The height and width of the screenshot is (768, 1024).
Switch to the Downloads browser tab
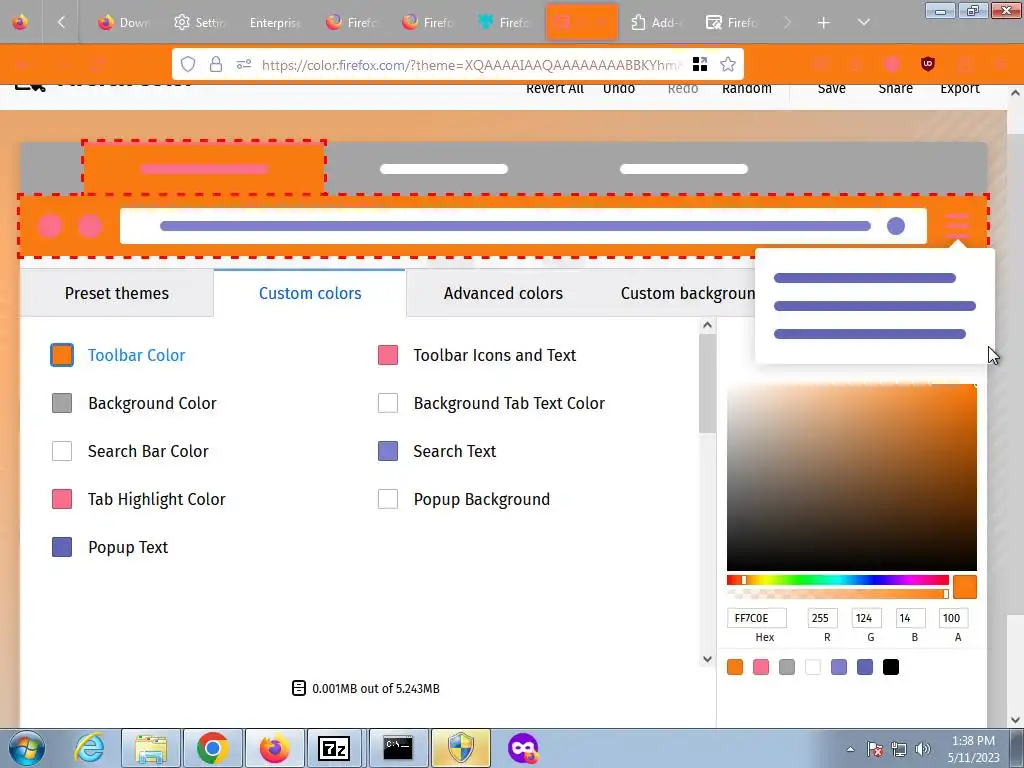pos(123,23)
